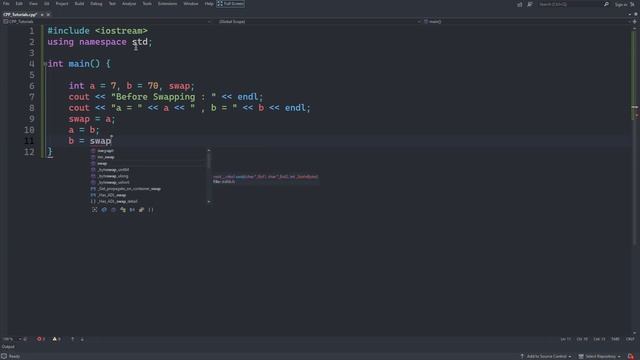Screen dimensions: 640x360
Task: Click the warning count indicator
Action: point(56,339)
